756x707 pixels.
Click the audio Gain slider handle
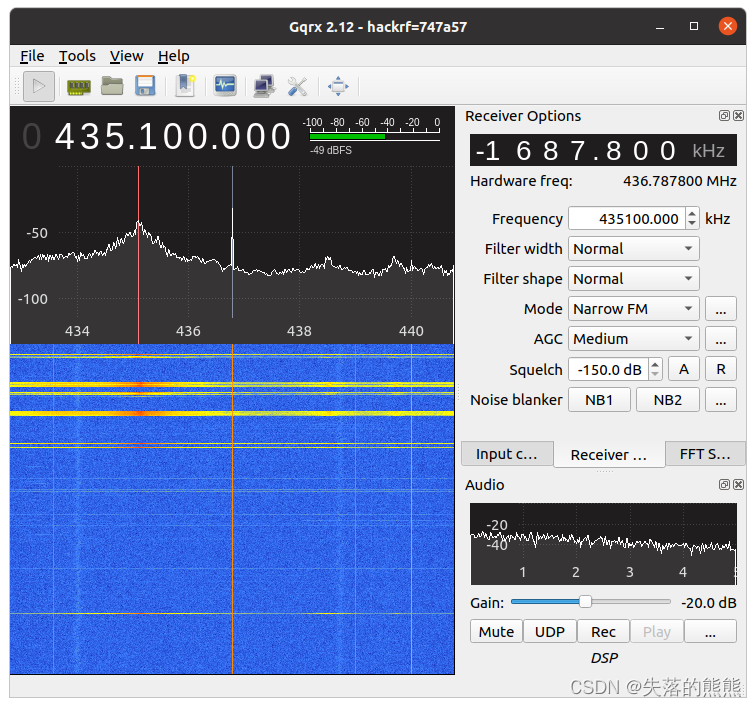(585, 601)
